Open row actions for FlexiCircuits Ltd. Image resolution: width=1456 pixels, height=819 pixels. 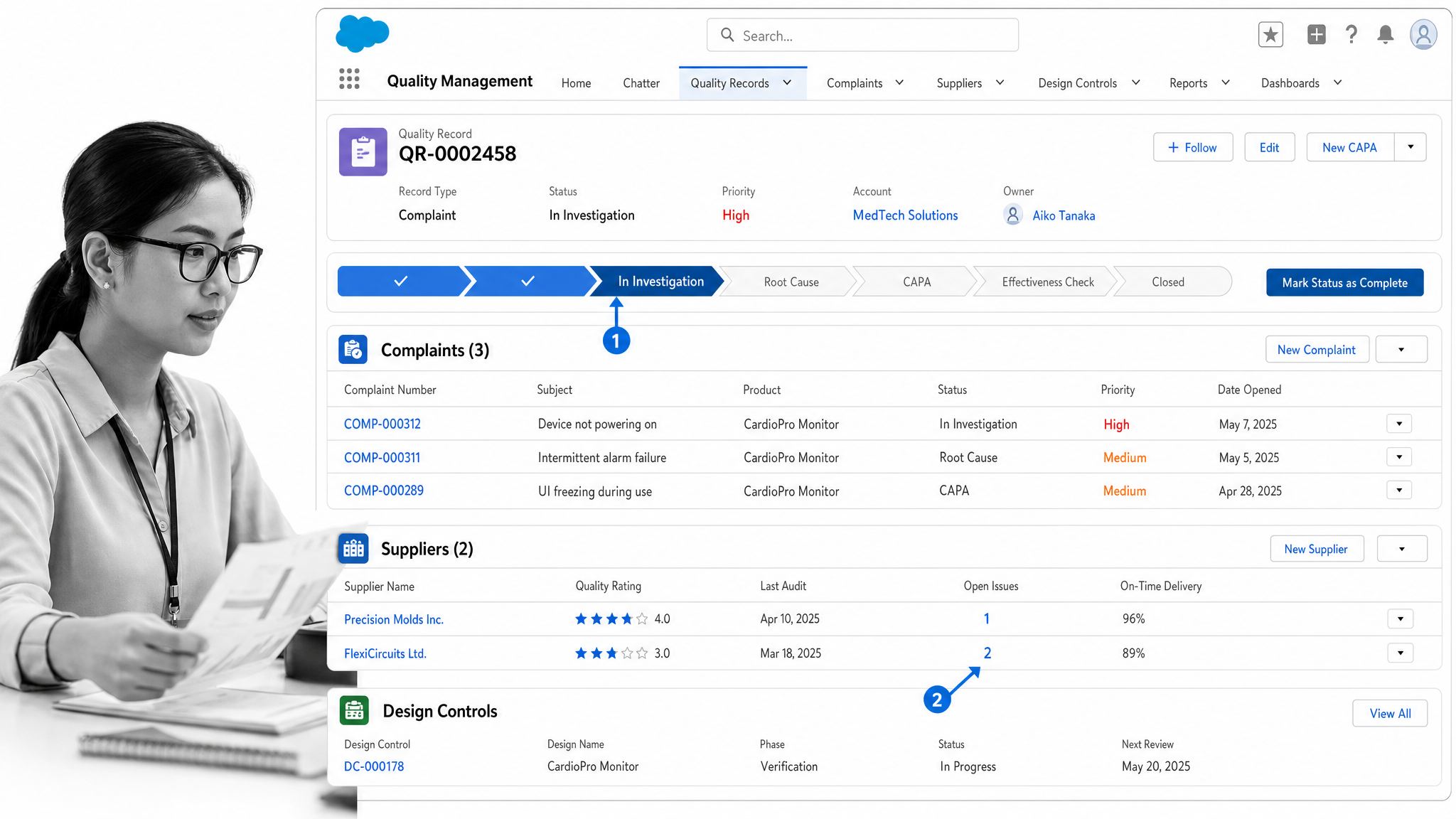point(1401,653)
